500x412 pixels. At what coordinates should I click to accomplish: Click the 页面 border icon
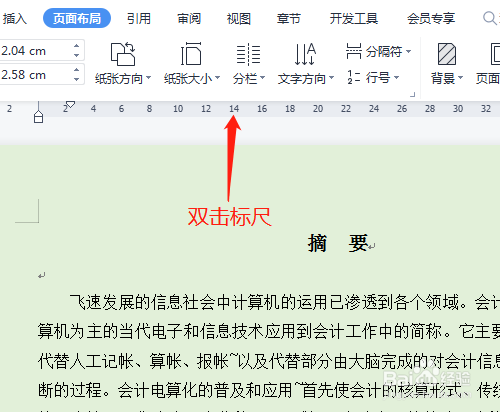pyautogui.click(x=495, y=54)
